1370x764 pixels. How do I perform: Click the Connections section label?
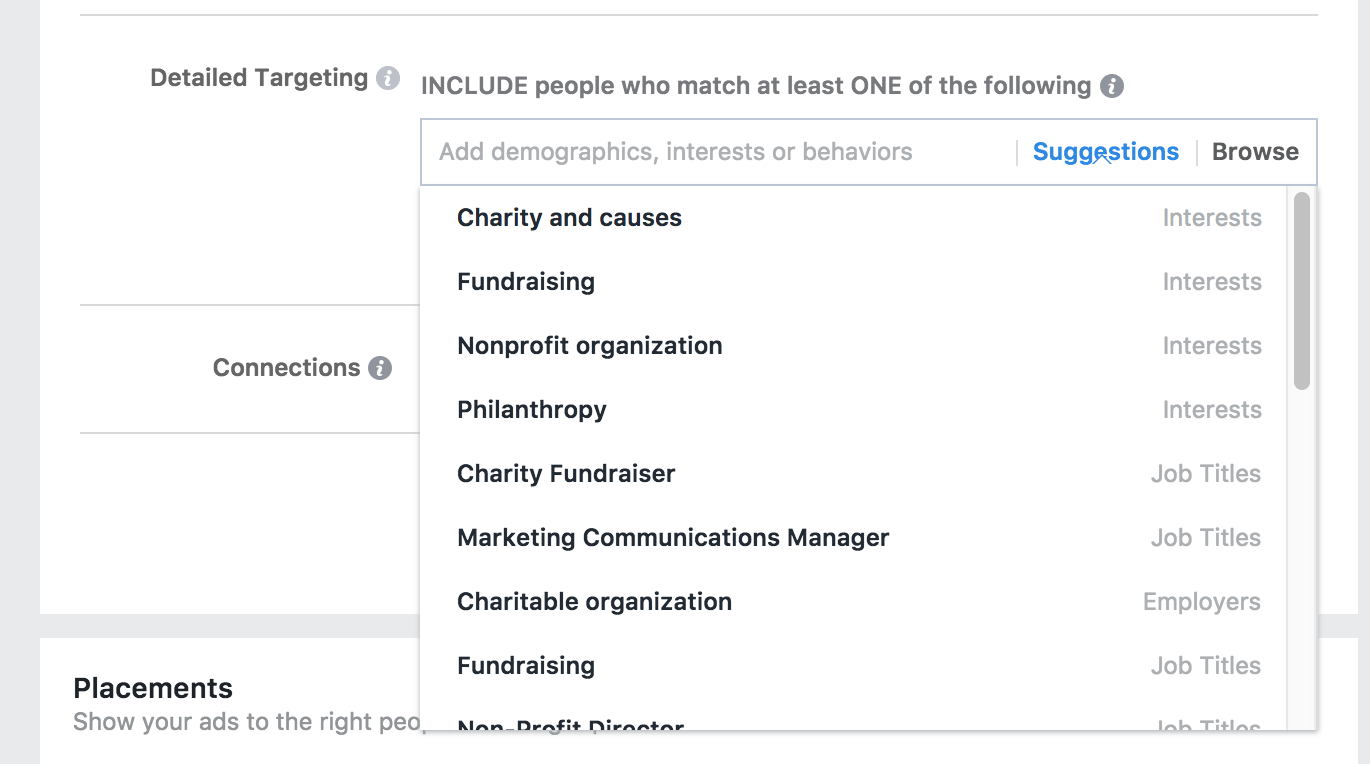point(286,368)
